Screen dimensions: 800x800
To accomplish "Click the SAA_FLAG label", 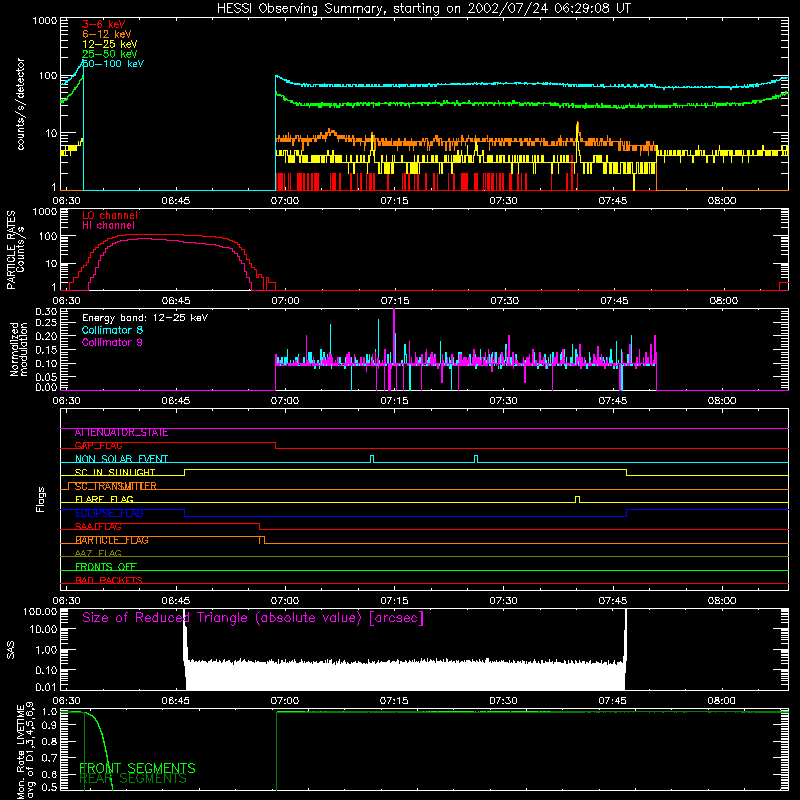I will click(98, 527).
